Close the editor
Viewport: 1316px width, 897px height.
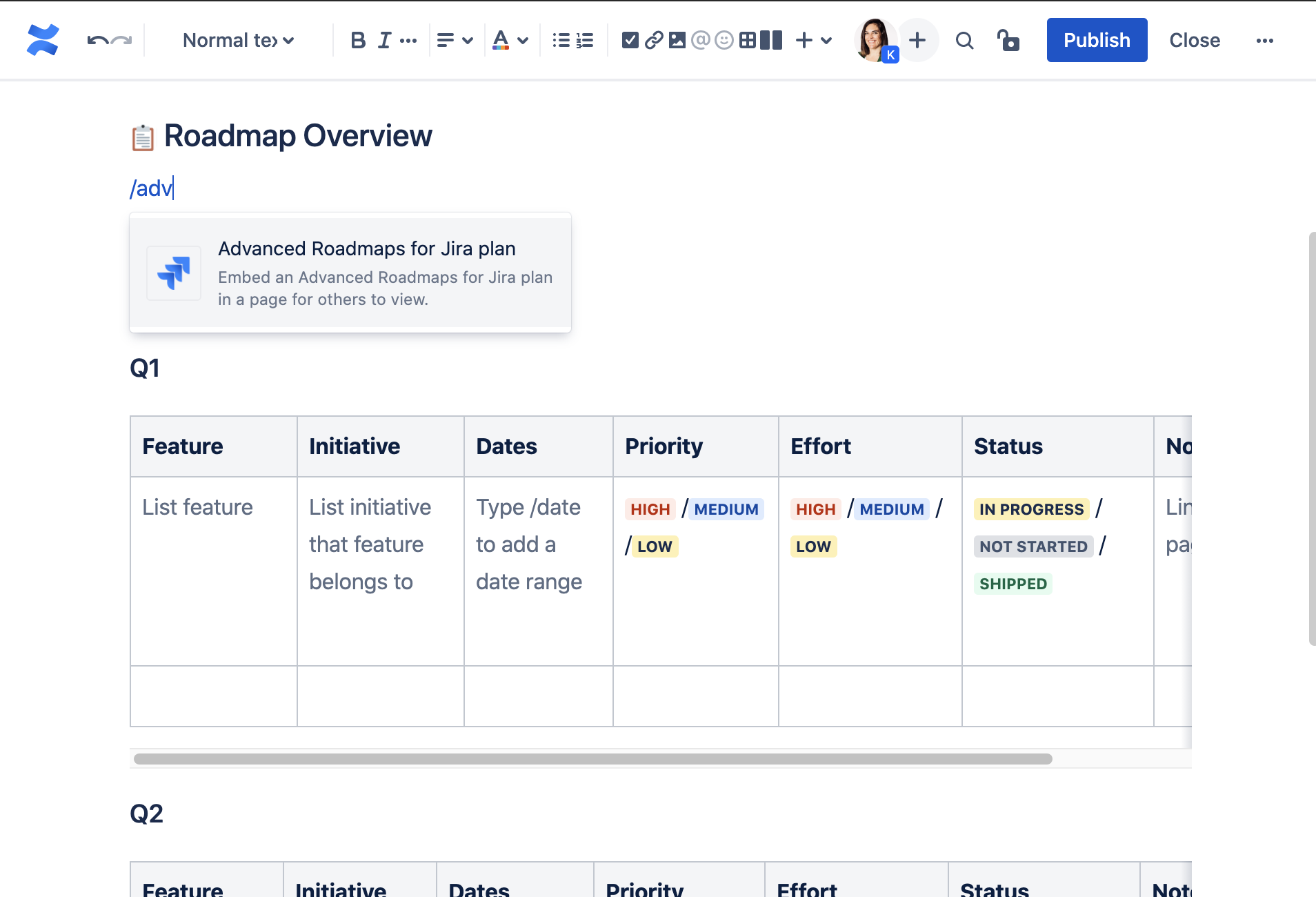coord(1195,40)
